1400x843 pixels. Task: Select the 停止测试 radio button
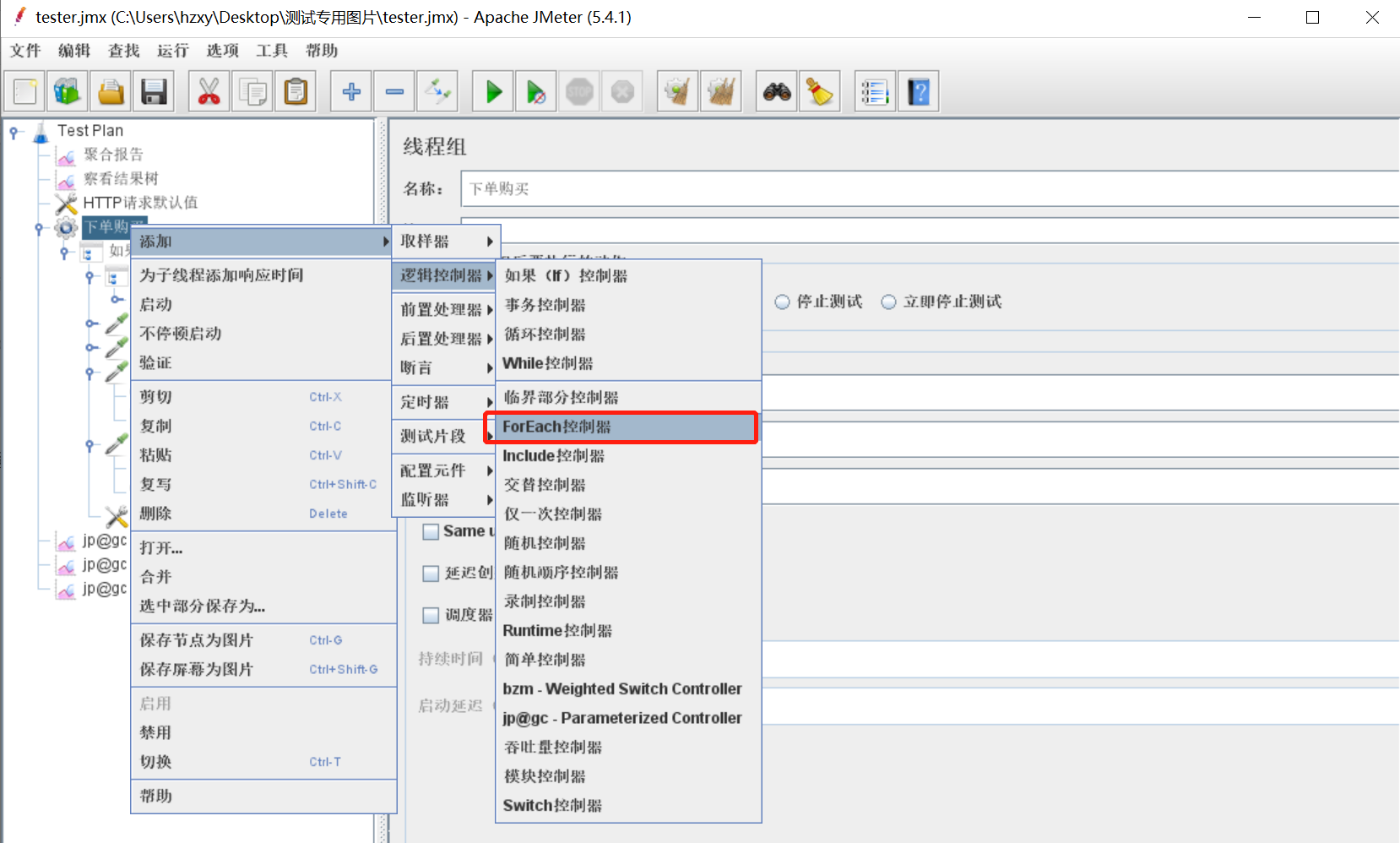783,302
